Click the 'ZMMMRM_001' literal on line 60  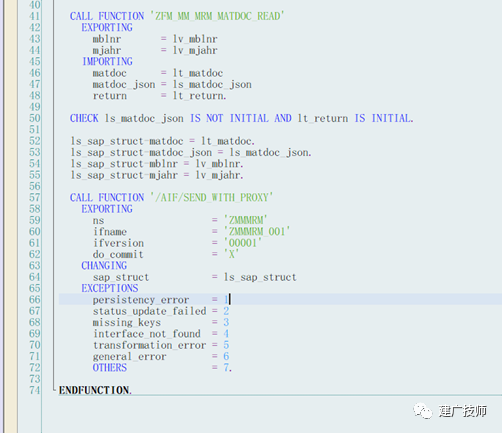coord(257,231)
